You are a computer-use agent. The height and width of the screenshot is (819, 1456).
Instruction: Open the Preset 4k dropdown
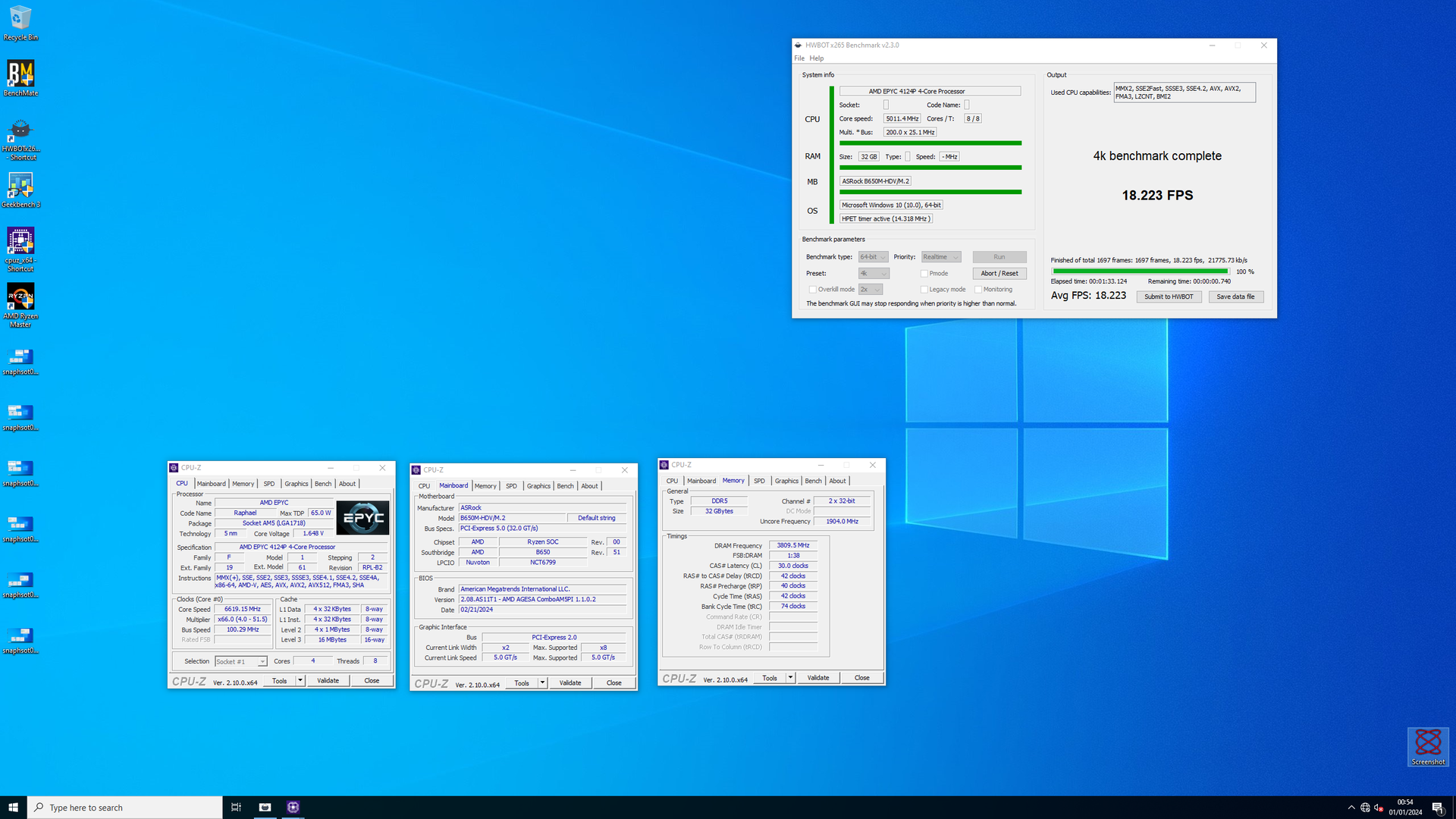click(873, 274)
